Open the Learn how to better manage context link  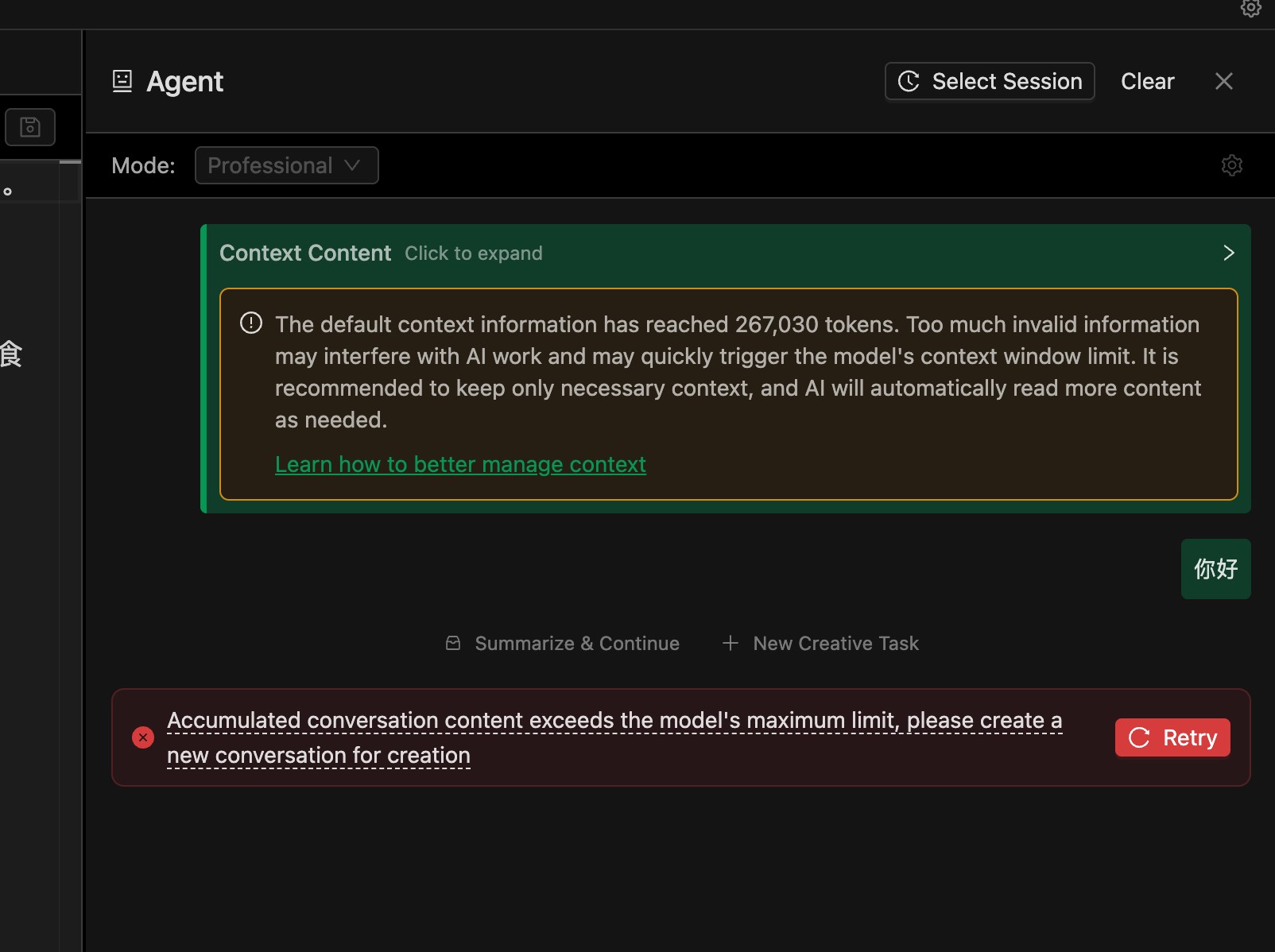tap(460, 464)
